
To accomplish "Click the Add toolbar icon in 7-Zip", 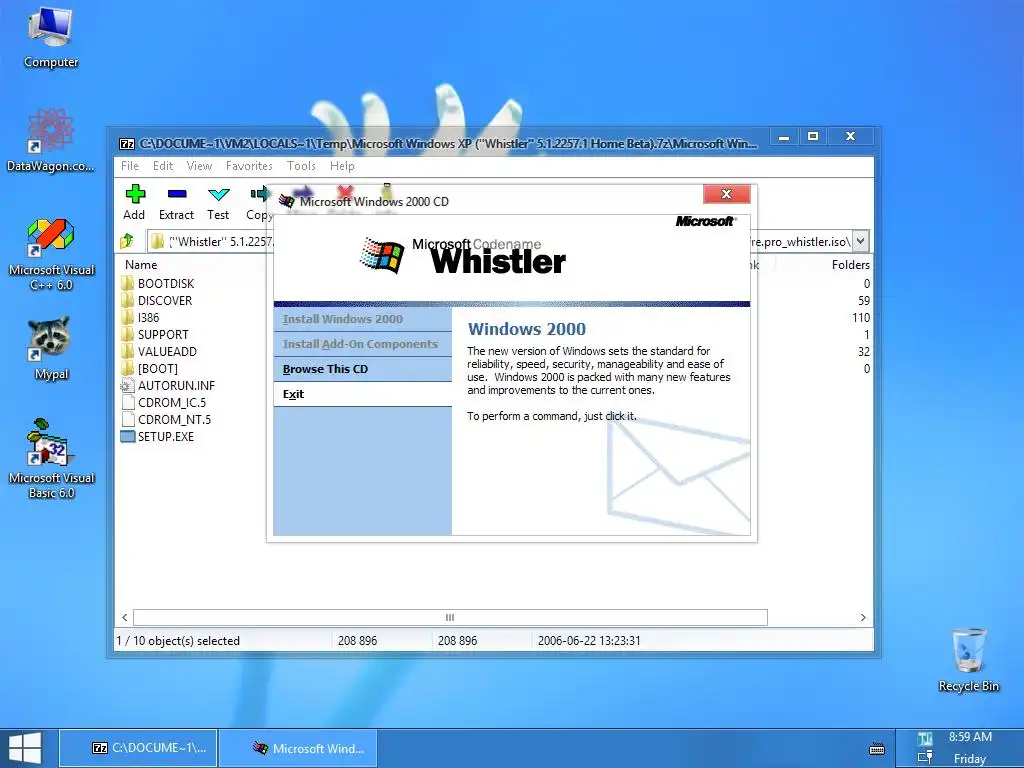I will tap(135, 195).
